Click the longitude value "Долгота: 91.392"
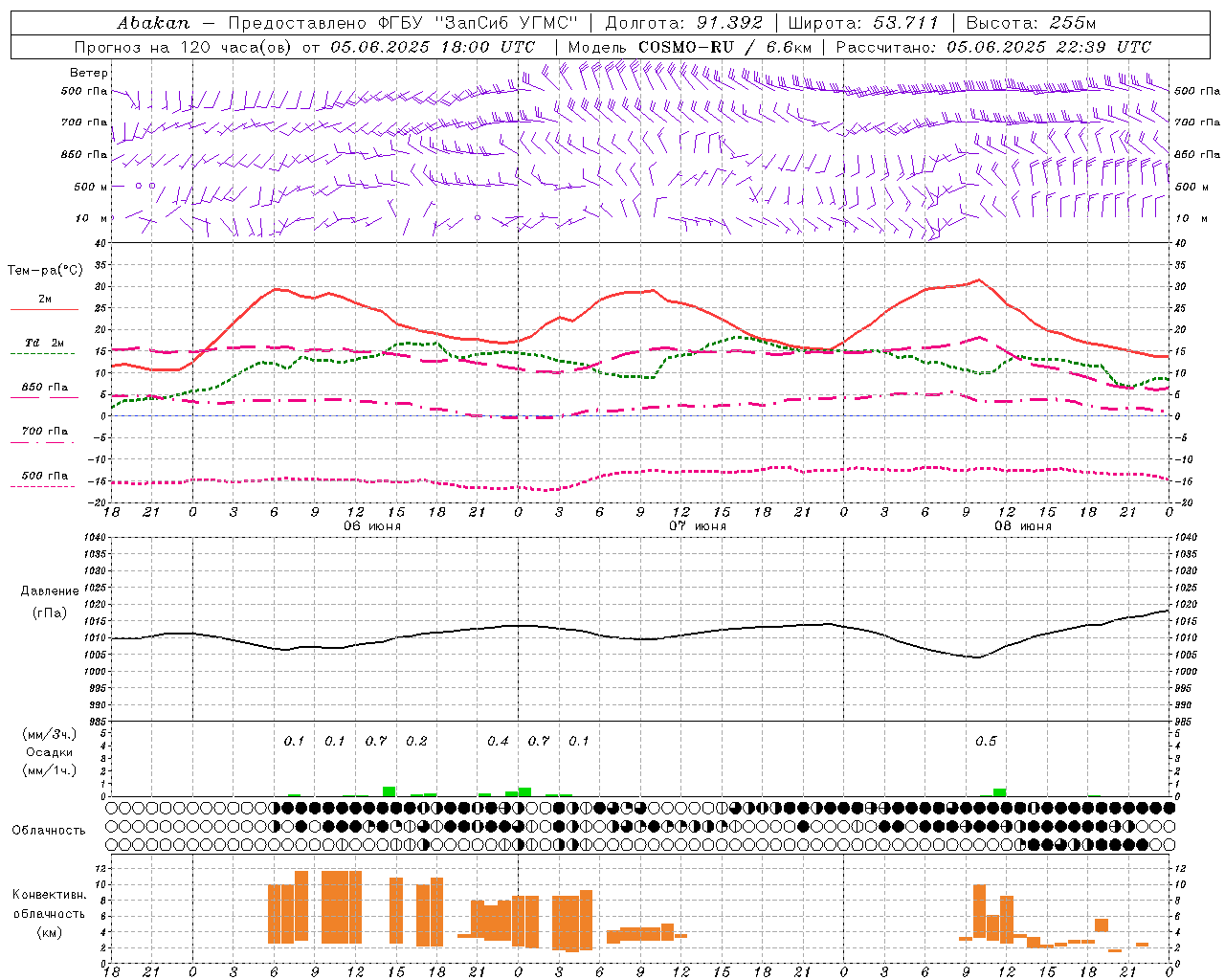The height and width of the screenshot is (980, 1225). pyautogui.click(x=684, y=23)
